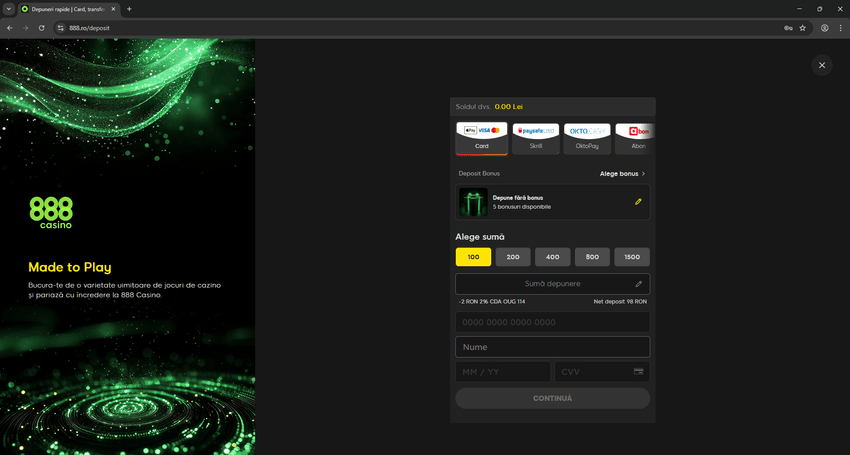
Task: Select the Card payment method tab
Action: point(482,139)
